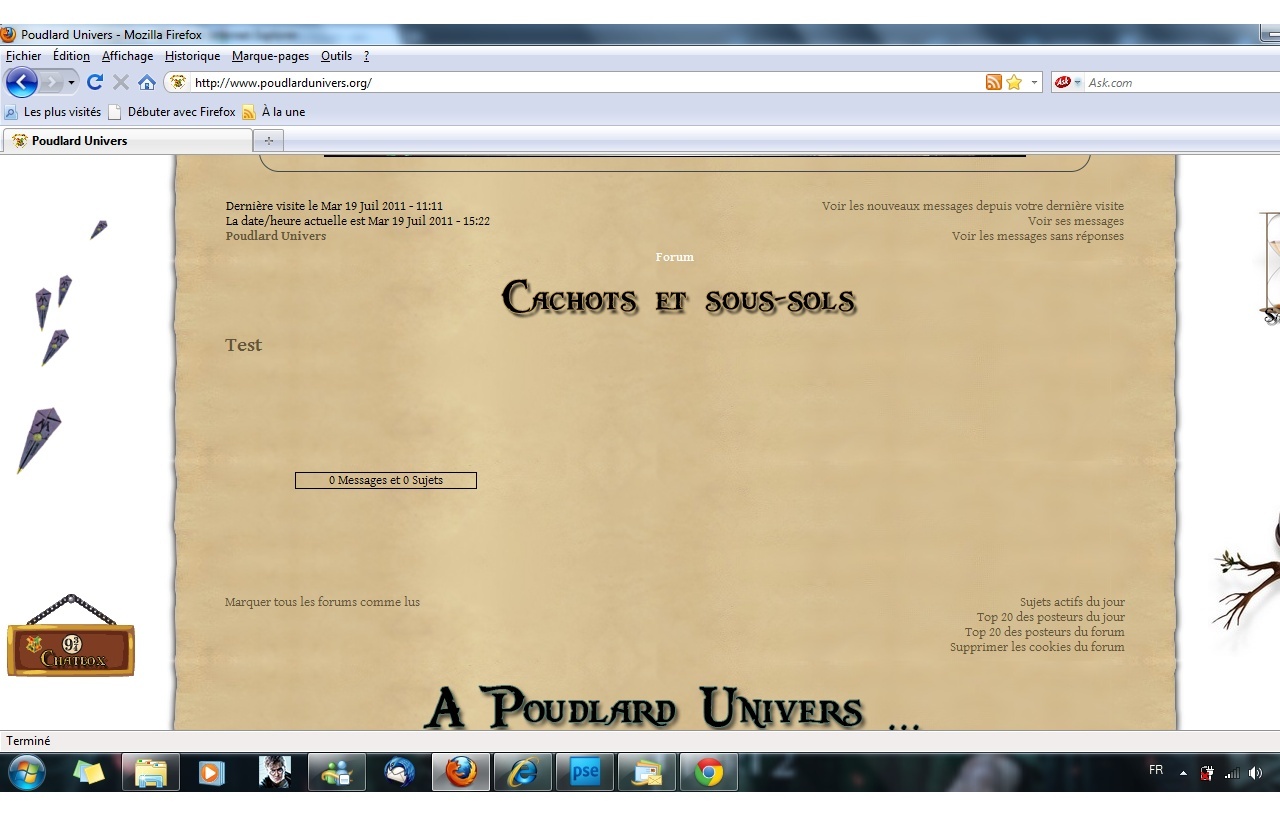Screen dimensions: 1280x827
Task: Open the Outils menu
Action: 336,56
